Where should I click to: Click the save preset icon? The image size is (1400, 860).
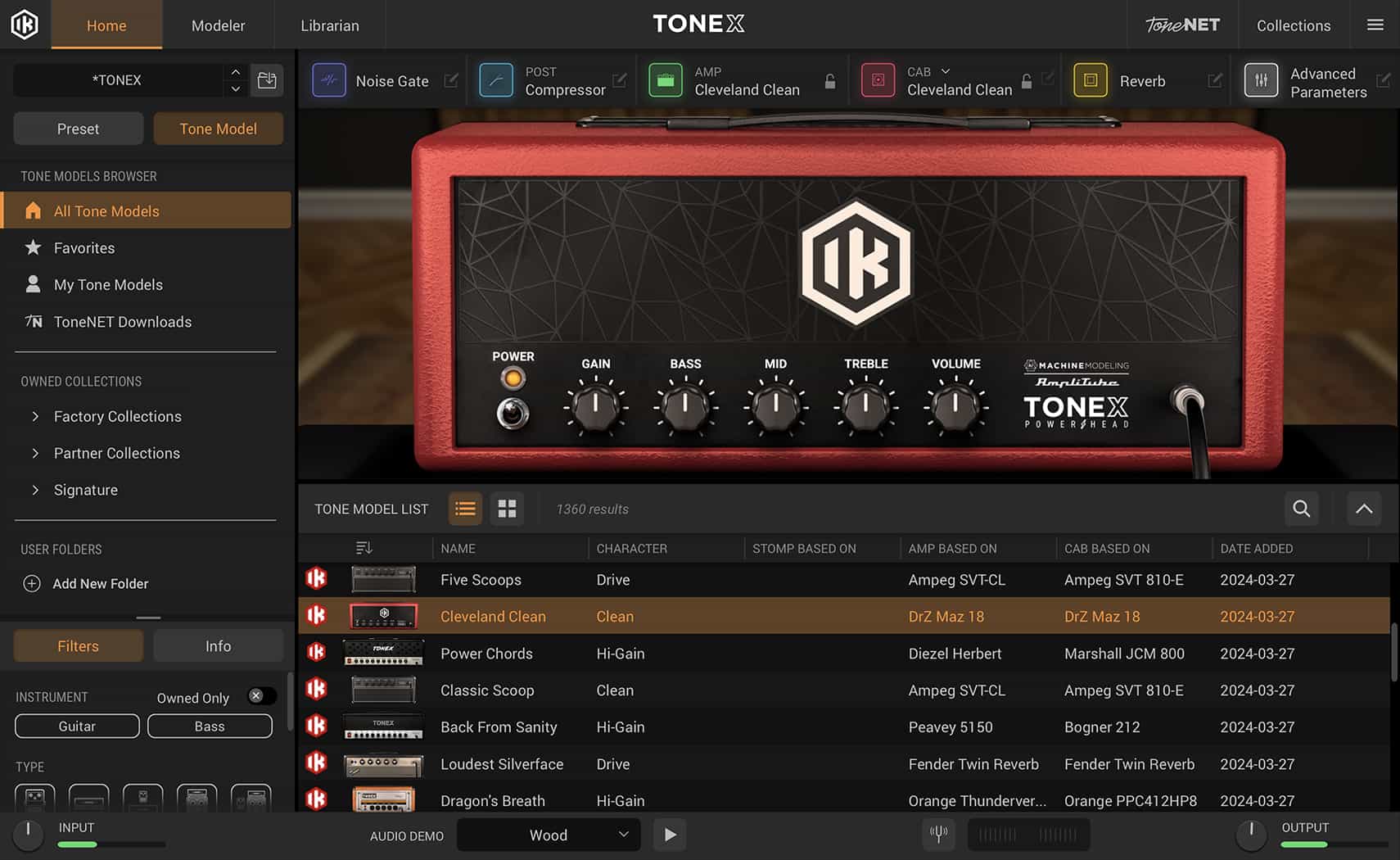pos(267,79)
